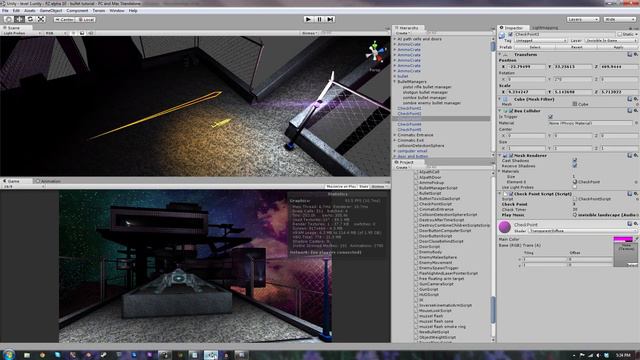Click the Prefab Apply button
Screen dimensions: 640x360
pos(618,47)
